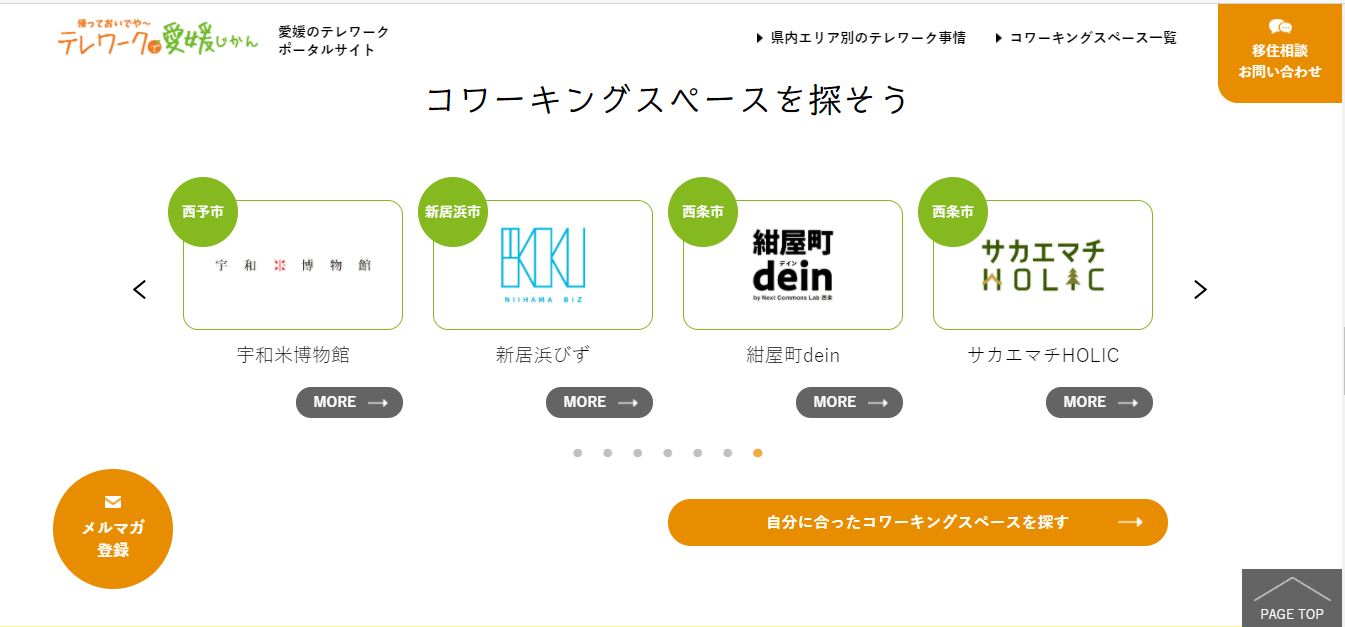Click MORE button under 紺屋町dein
The height and width of the screenshot is (627, 1345).
(849, 402)
